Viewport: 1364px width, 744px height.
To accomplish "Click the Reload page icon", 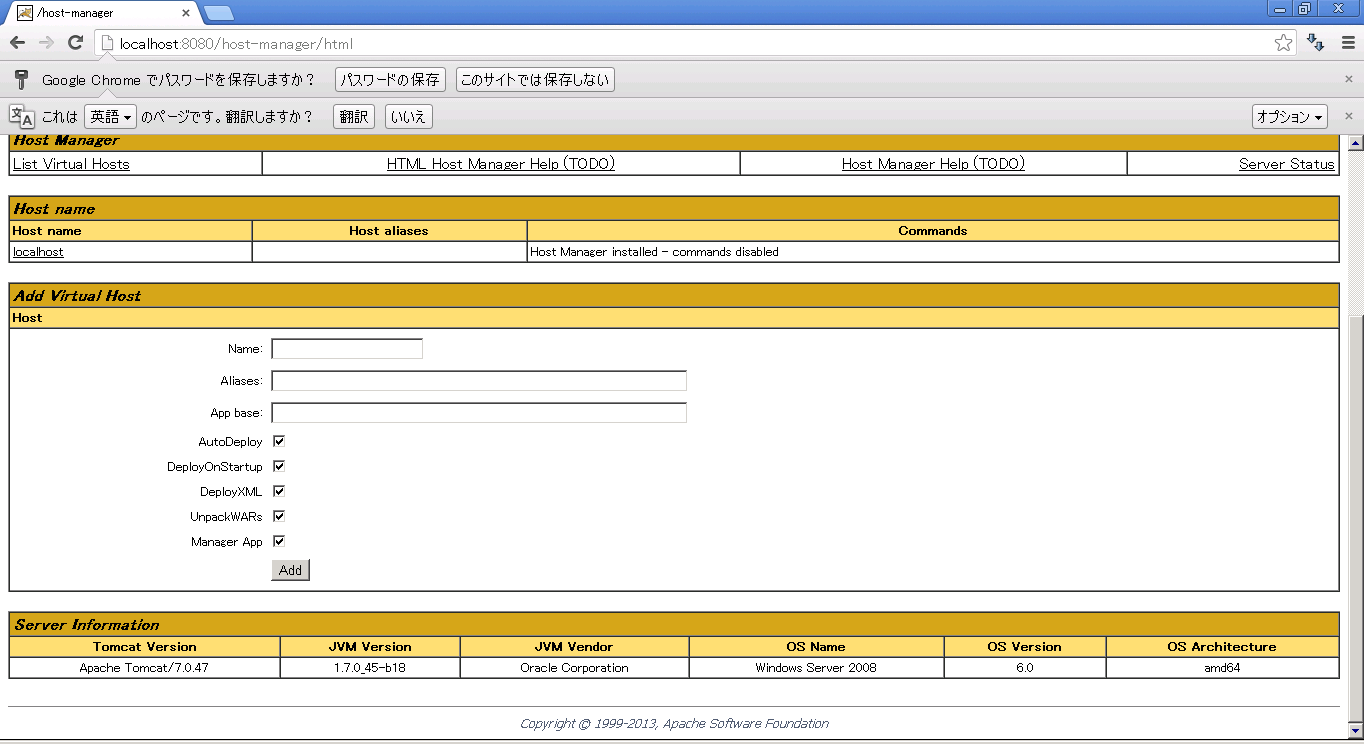I will (75, 43).
